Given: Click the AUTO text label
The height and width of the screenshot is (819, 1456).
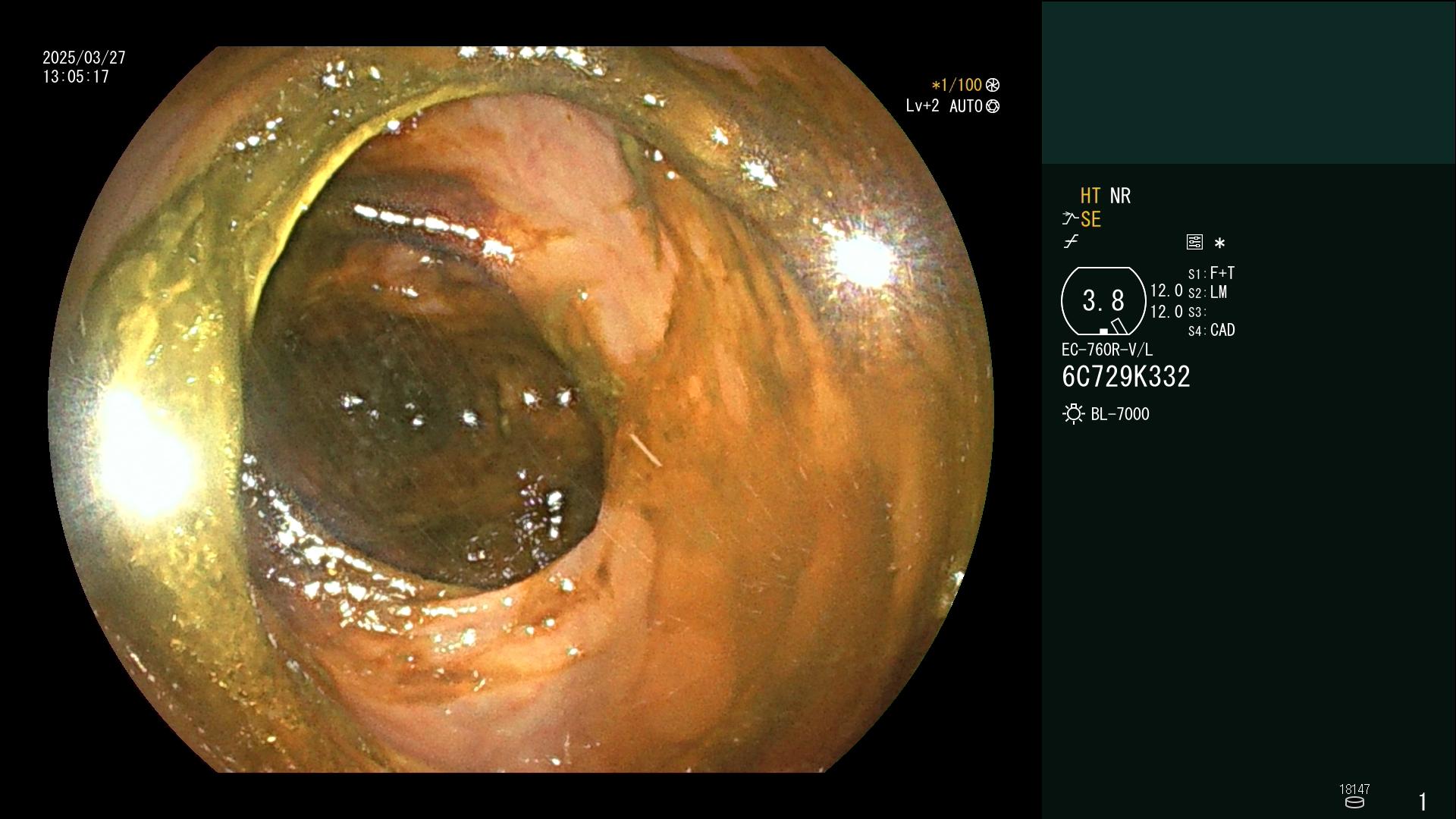Looking at the screenshot, I should point(966,106).
